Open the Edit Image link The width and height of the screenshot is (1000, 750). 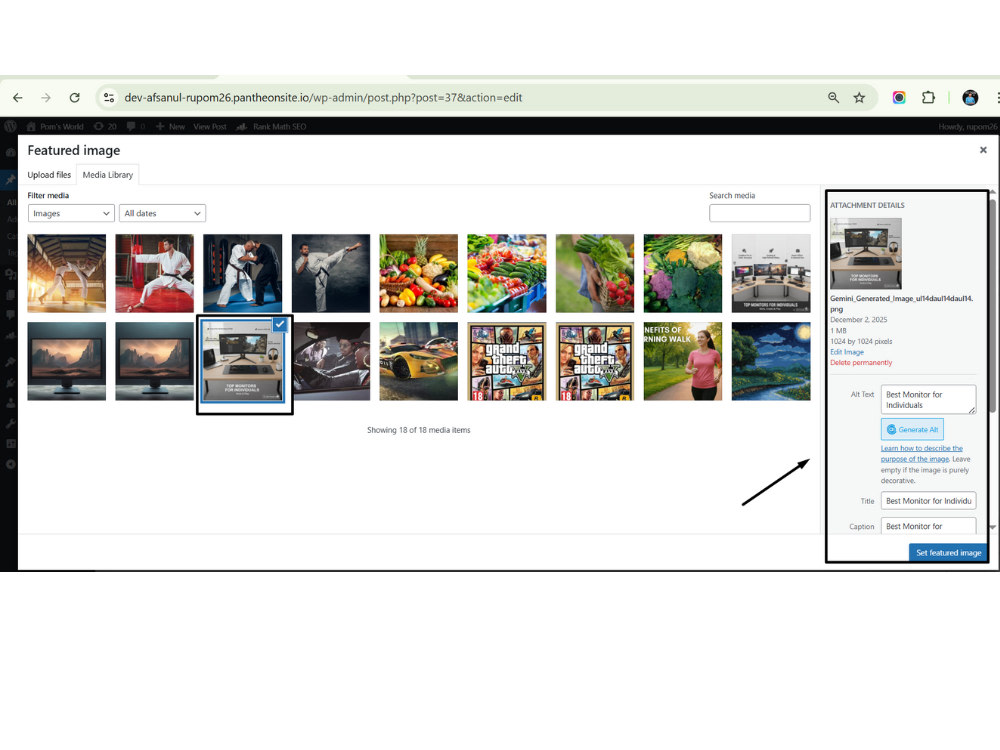tap(847, 352)
